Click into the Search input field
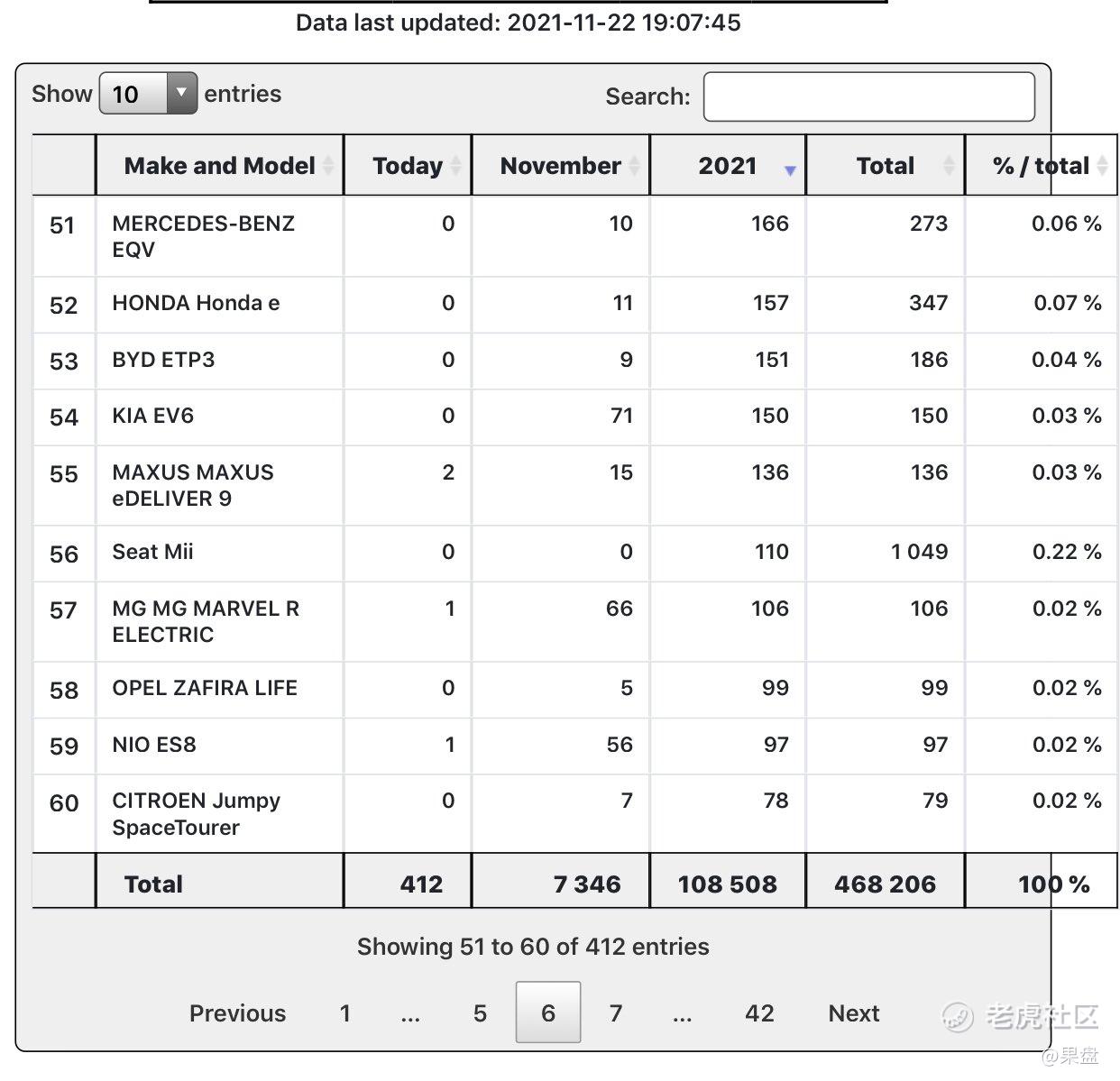The image size is (1120, 1081). coord(868,96)
